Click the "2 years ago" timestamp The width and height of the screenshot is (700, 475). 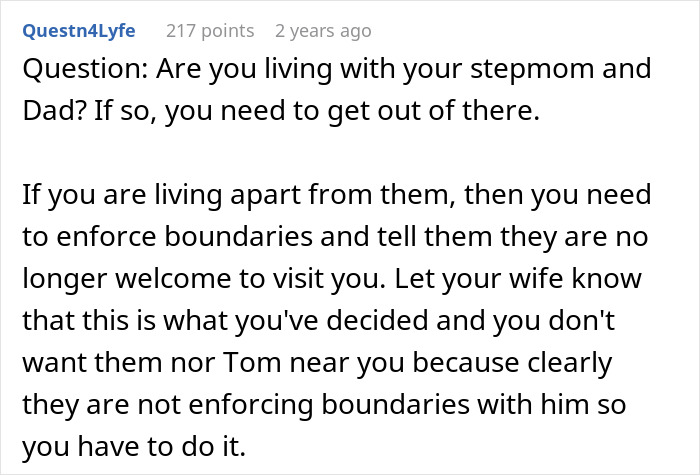point(322,30)
